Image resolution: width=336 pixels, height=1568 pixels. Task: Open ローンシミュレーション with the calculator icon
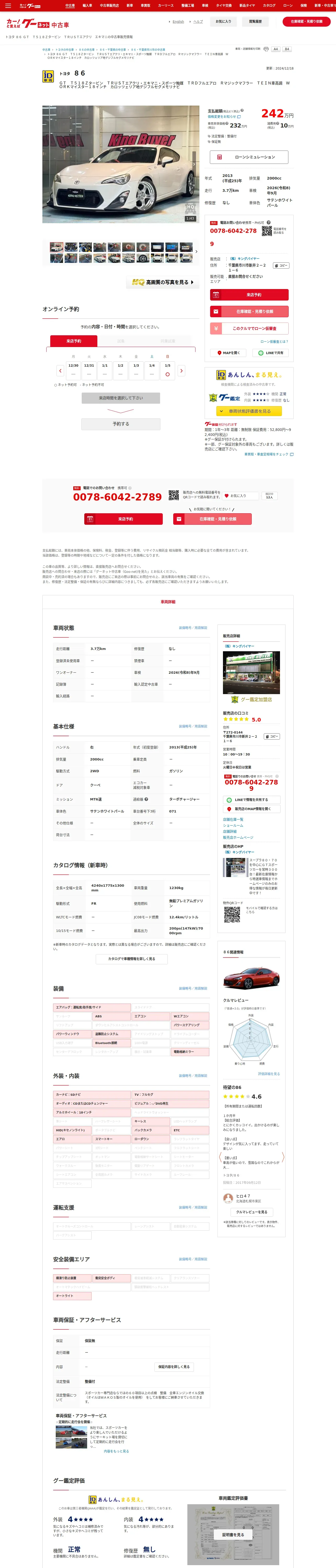click(249, 157)
